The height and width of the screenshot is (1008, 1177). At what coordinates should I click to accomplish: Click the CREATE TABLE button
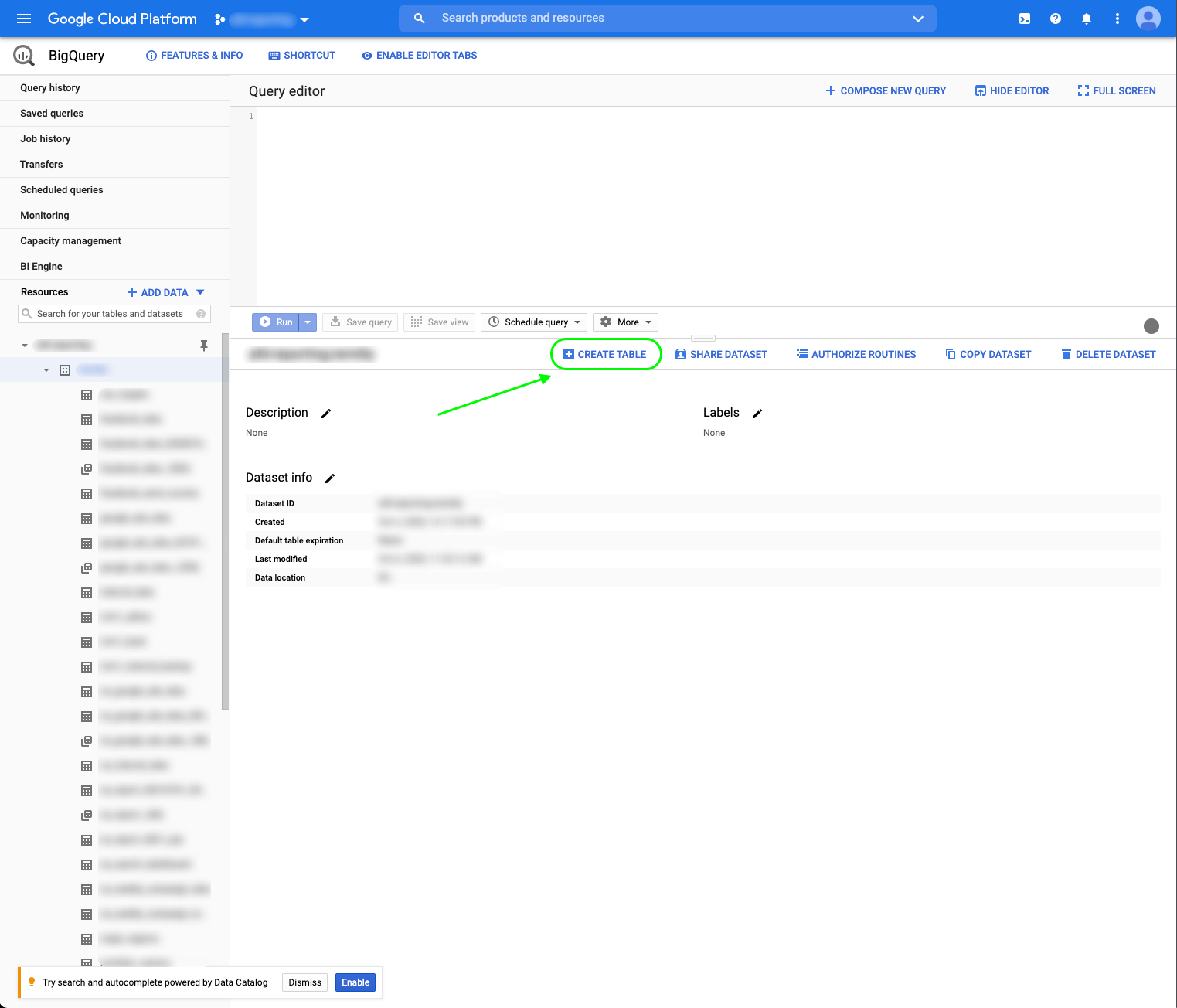point(606,354)
